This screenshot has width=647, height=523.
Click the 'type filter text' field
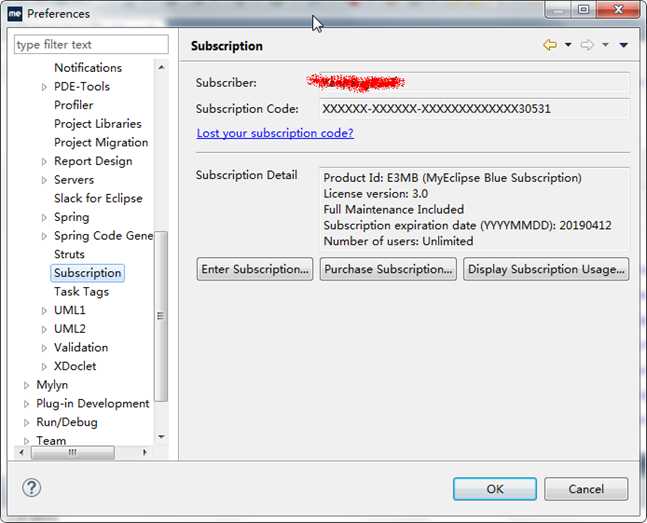click(91, 44)
